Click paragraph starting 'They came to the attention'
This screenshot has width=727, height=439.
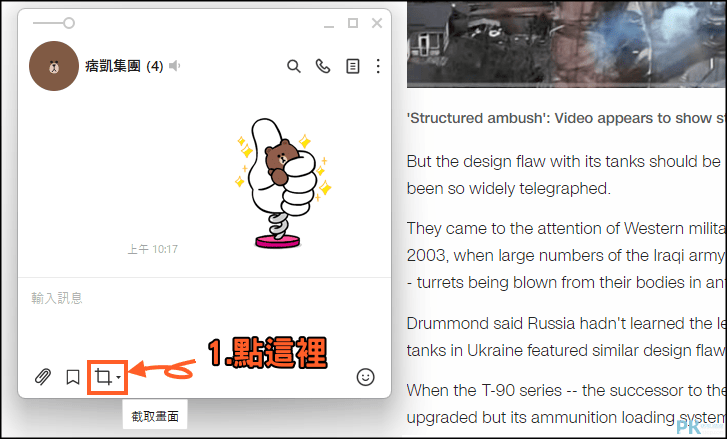(x=567, y=255)
